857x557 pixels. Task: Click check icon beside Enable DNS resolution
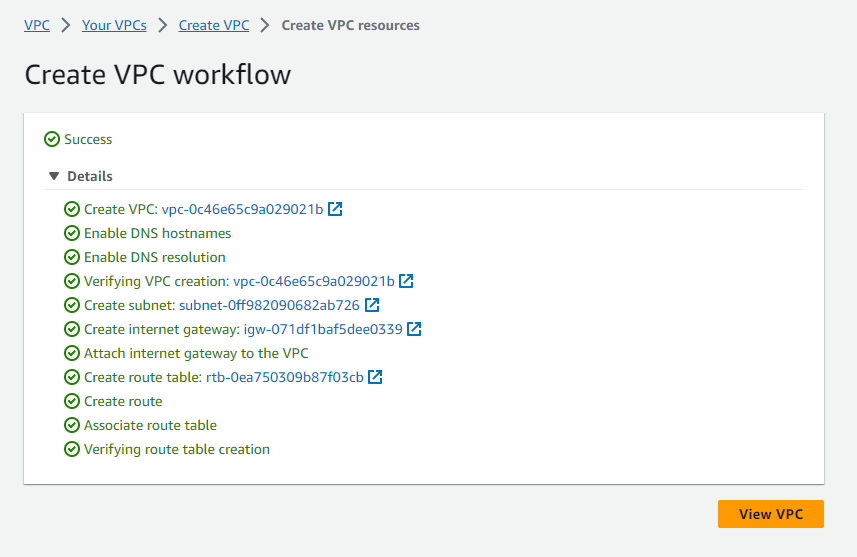click(x=72, y=257)
